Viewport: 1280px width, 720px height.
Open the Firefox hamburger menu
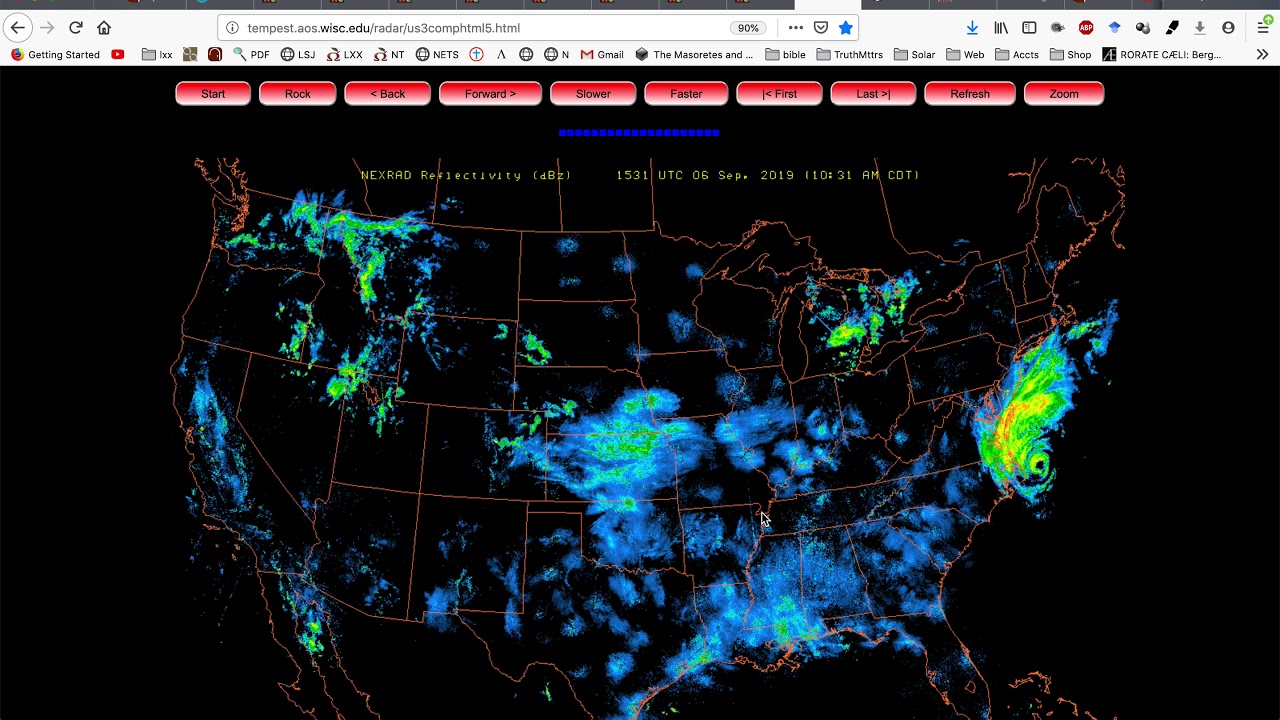[x=1264, y=28]
